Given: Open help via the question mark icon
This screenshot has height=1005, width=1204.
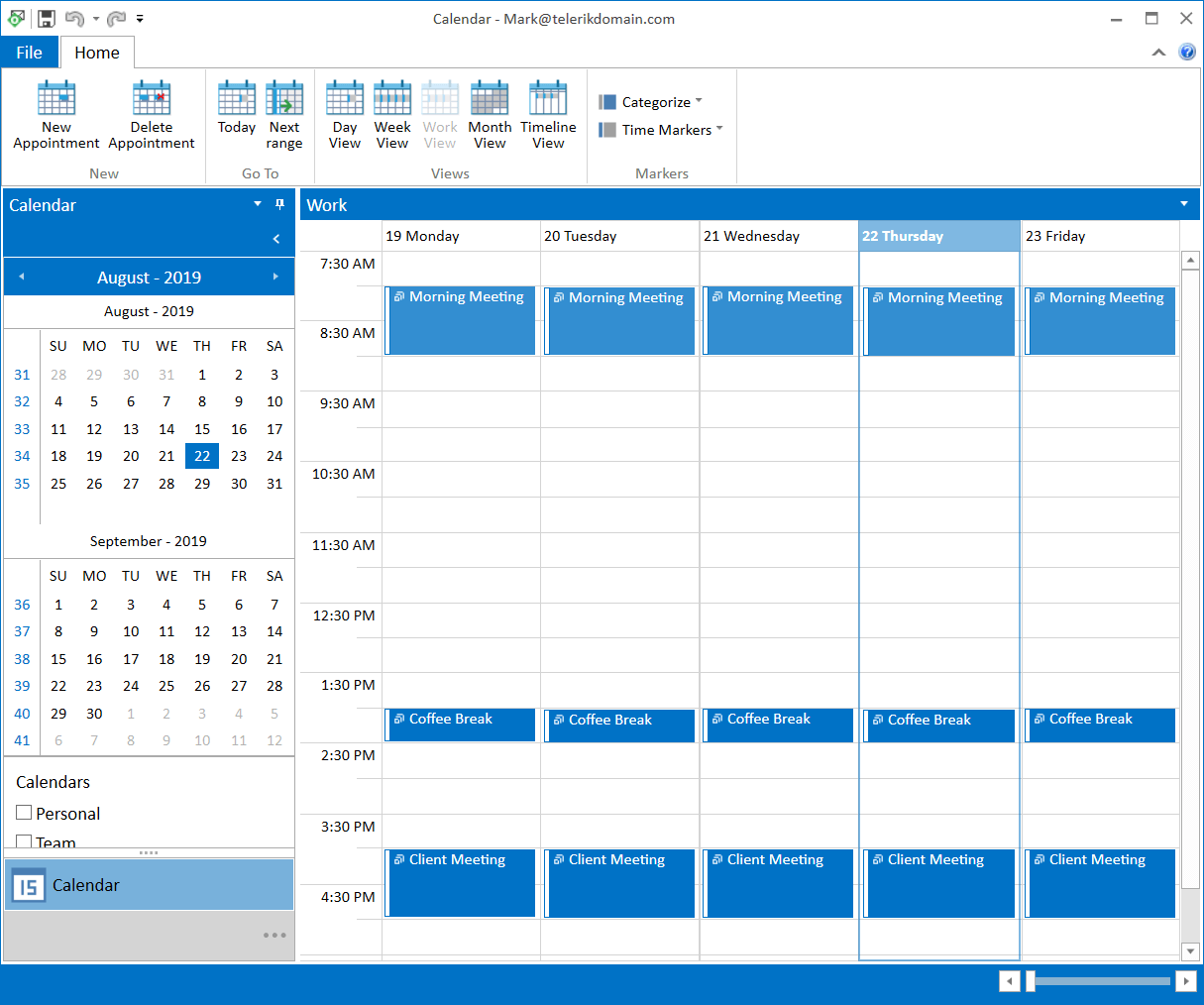Looking at the screenshot, I should [x=1187, y=52].
